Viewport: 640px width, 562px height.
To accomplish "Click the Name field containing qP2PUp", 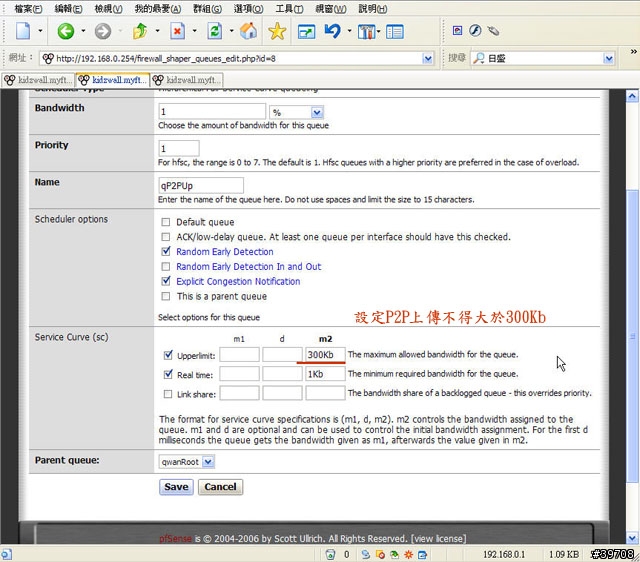I will point(201,185).
